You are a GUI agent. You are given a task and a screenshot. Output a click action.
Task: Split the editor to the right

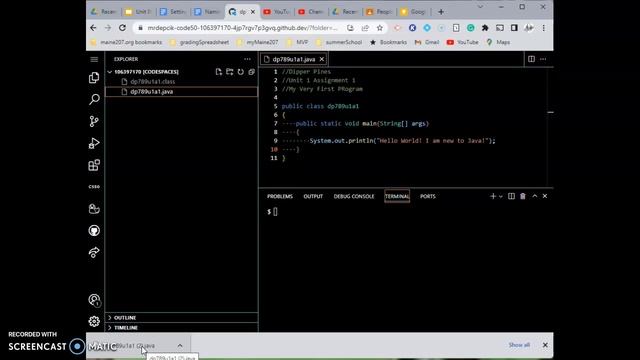pos(531,59)
